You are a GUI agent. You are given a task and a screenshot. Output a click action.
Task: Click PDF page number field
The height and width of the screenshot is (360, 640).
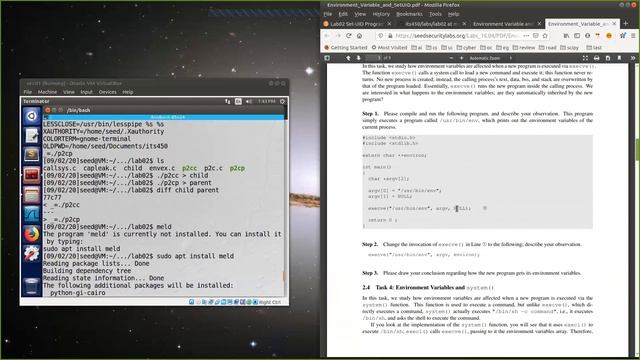pos(373,58)
